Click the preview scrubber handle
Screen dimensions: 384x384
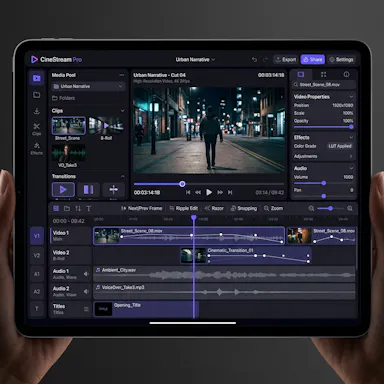[x=182, y=184]
